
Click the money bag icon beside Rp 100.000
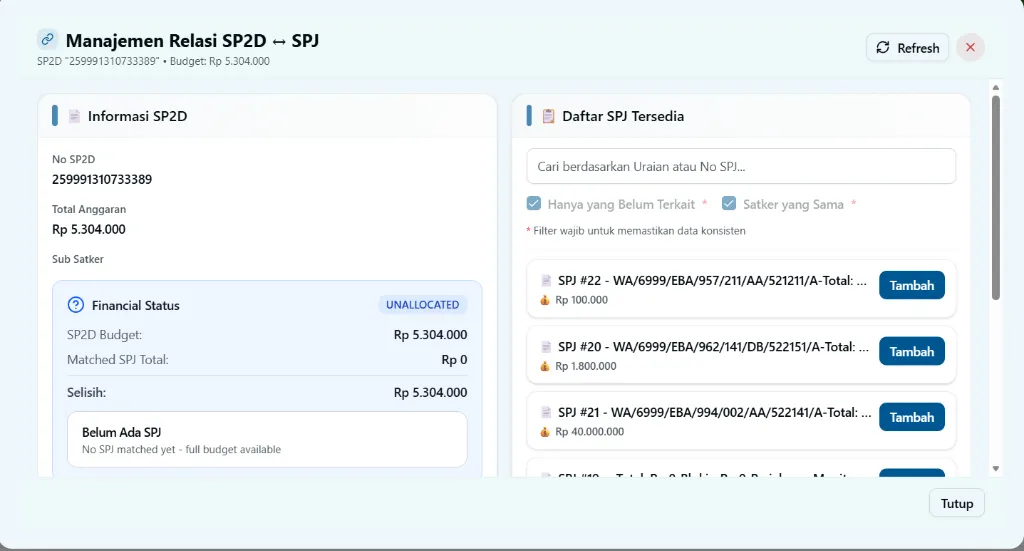[545, 299]
